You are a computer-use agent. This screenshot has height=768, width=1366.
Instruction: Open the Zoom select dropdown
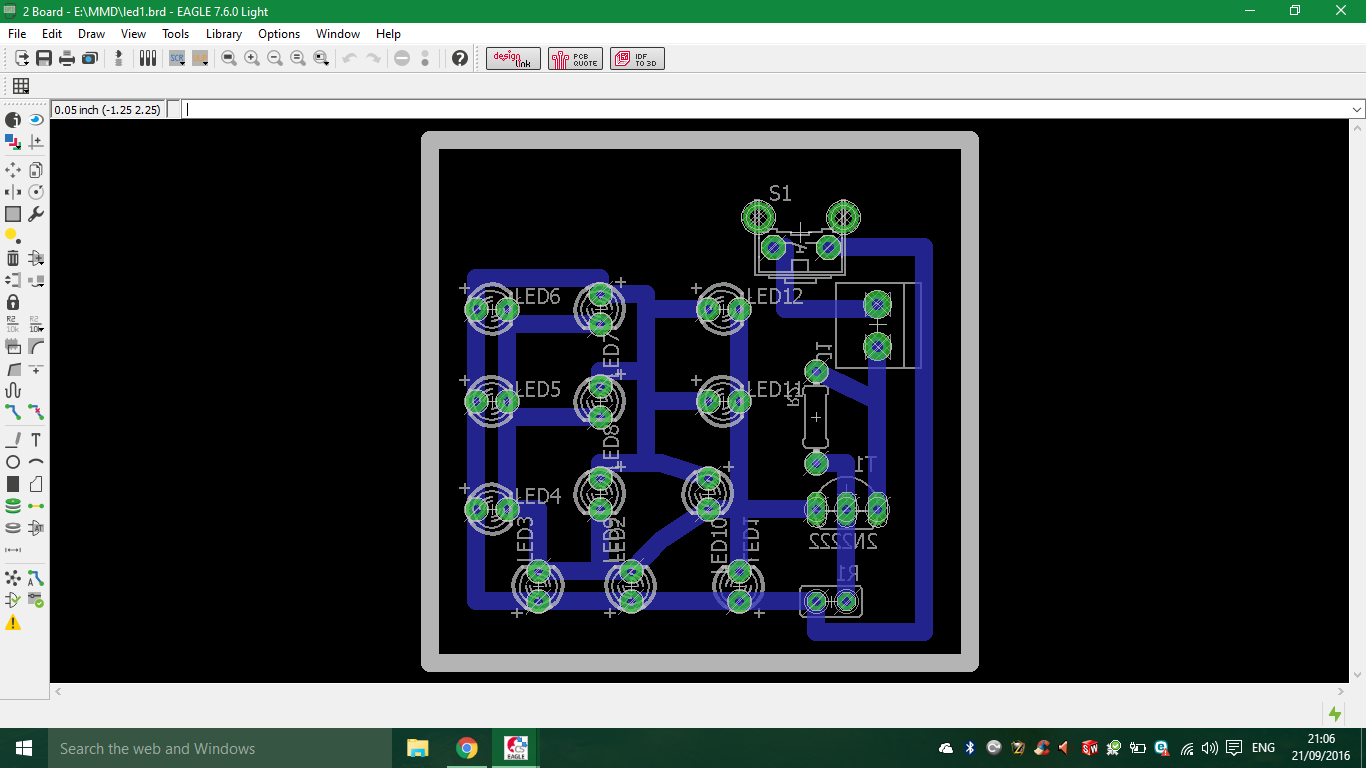click(x=321, y=58)
